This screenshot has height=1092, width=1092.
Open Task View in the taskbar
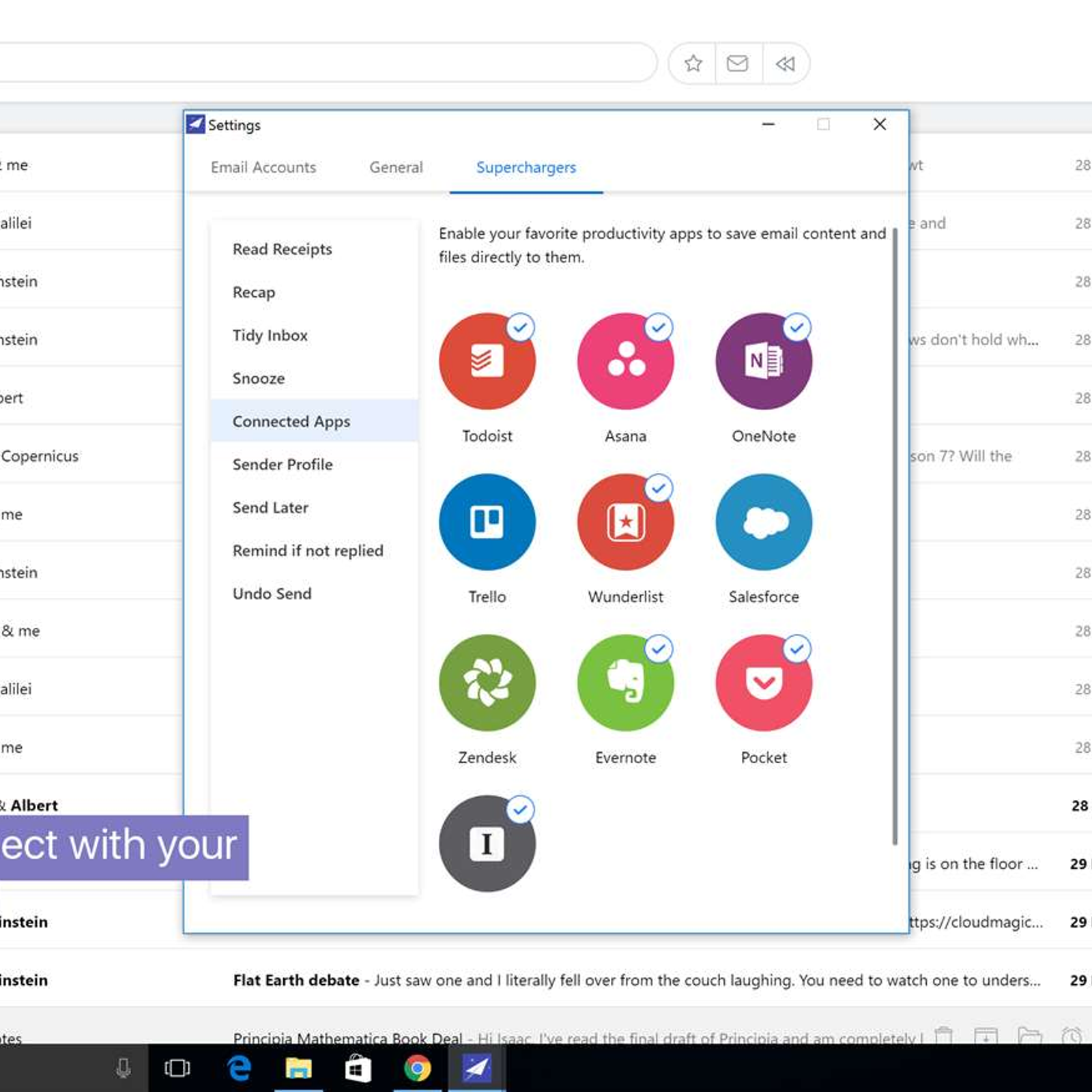[177, 1068]
